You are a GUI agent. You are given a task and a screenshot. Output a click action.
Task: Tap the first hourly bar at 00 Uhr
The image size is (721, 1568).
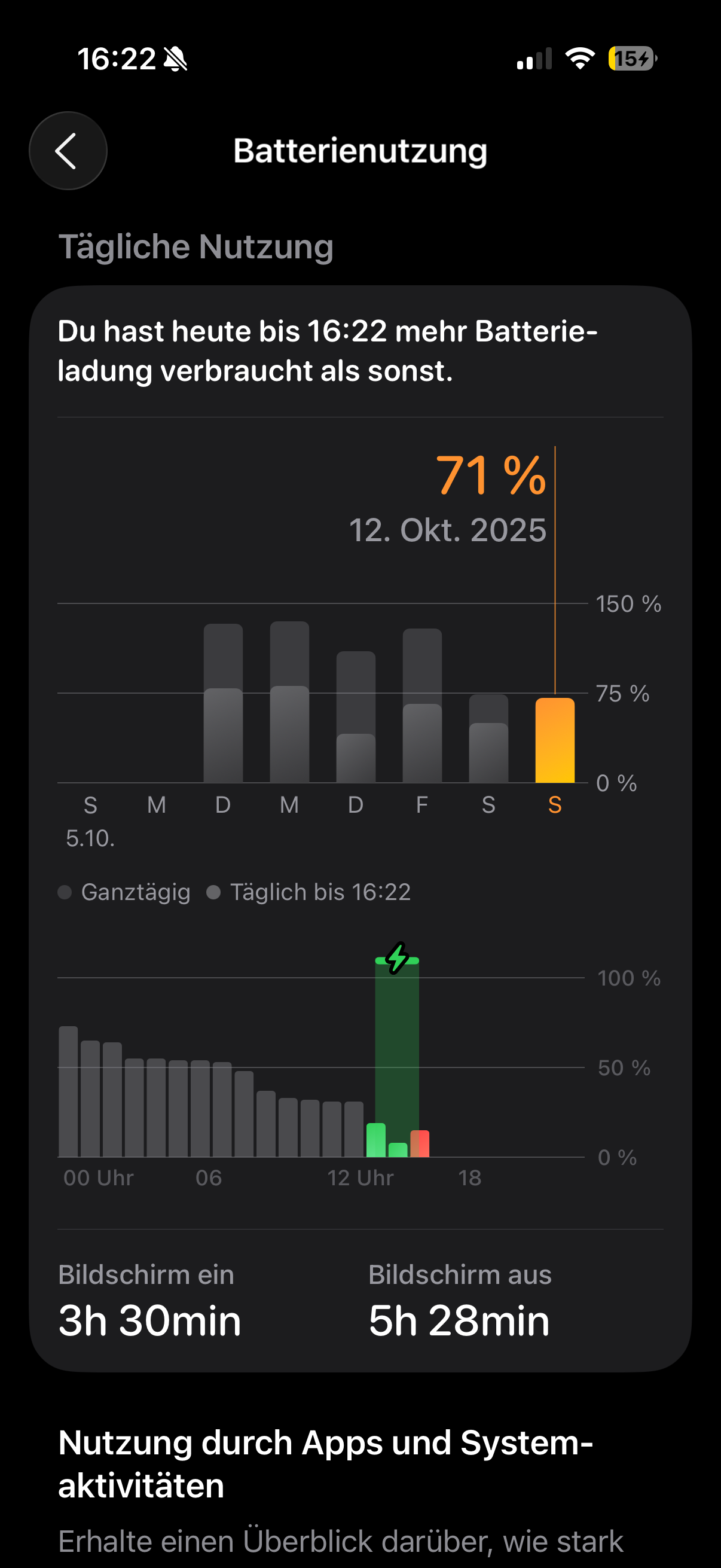tap(68, 1091)
